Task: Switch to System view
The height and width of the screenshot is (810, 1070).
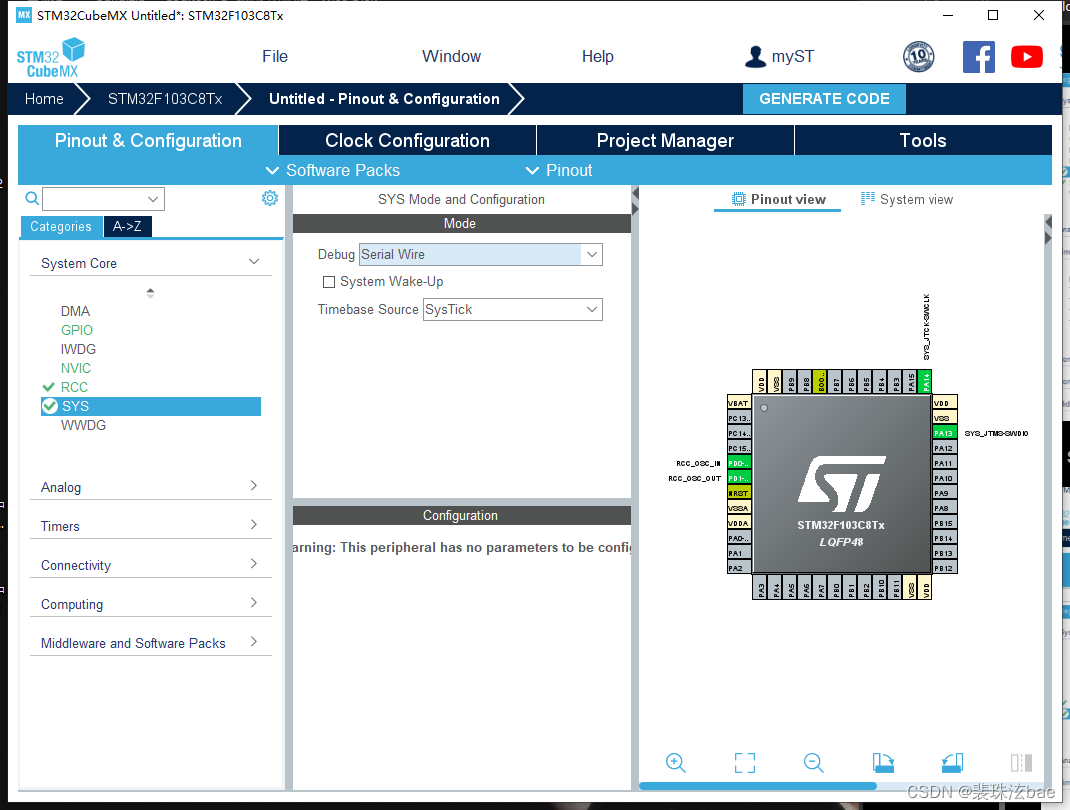Action: 907,199
